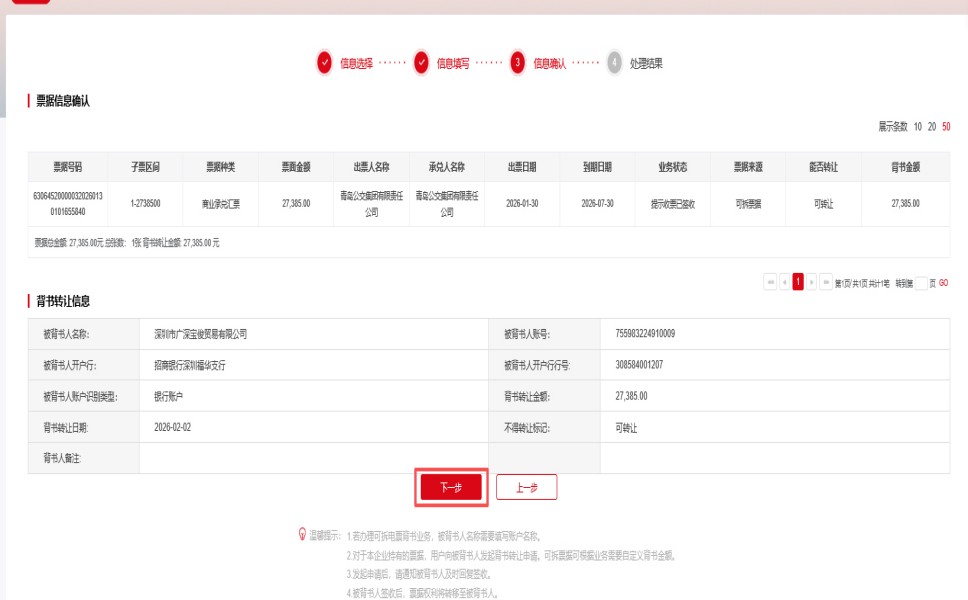This screenshot has height=600, width=968.
Task: Click the grey step 4 circle icon
Action: tap(615, 63)
